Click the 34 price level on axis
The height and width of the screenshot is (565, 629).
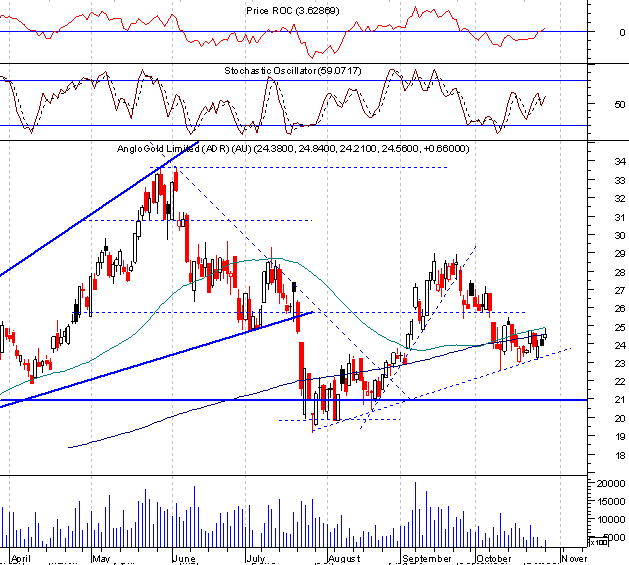click(x=620, y=161)
